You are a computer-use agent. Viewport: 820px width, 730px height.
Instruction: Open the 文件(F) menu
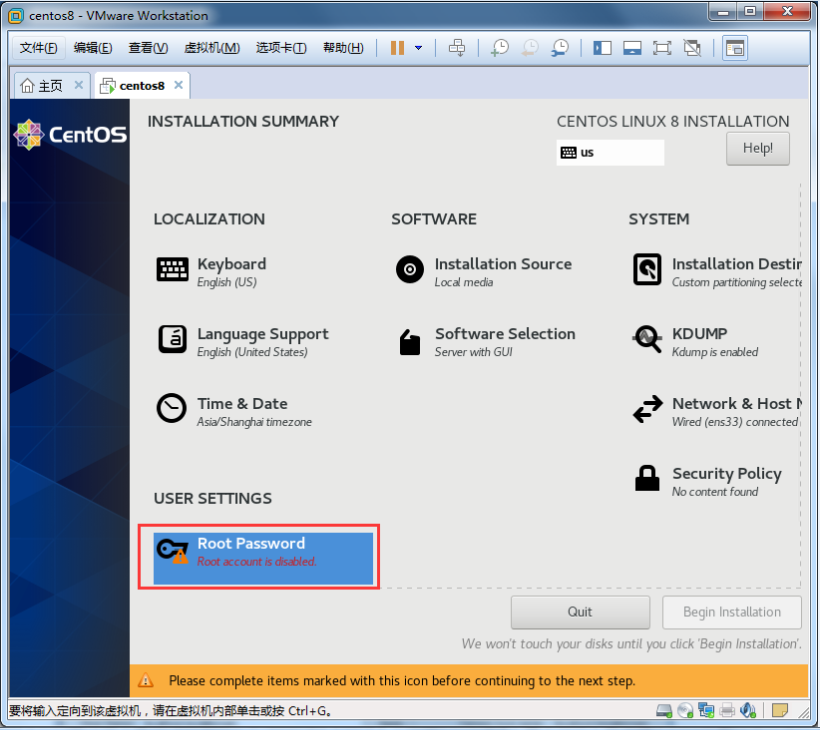(x=38, y=48)
